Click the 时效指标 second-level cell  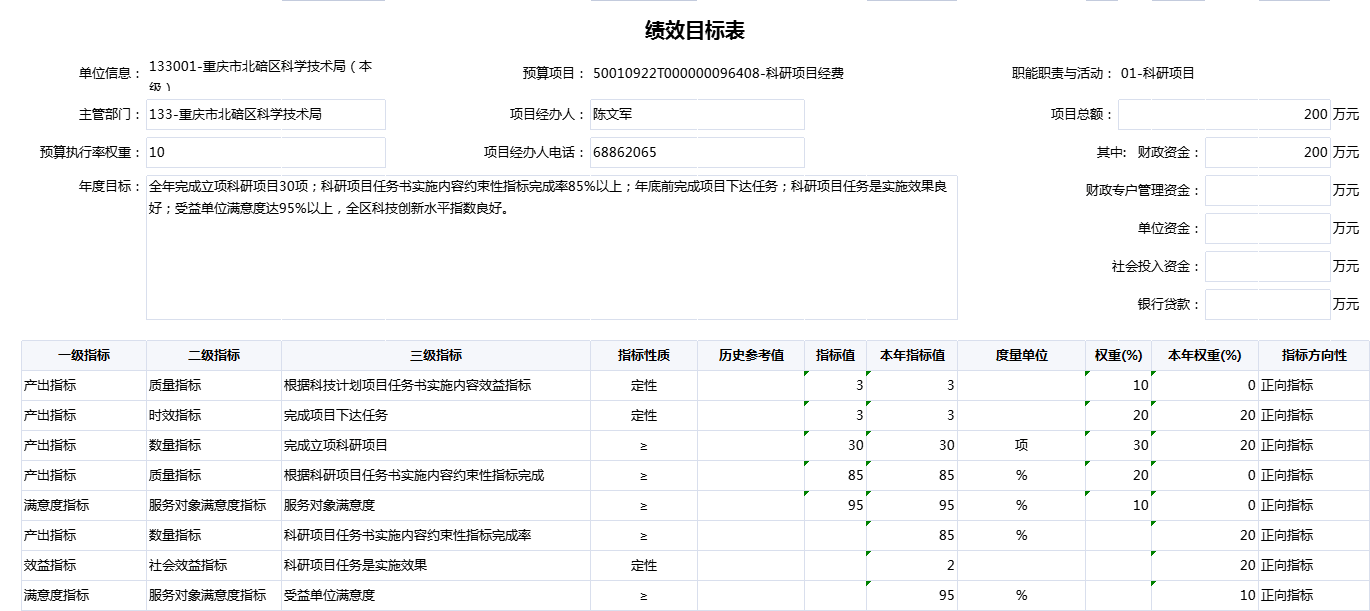coord(214,415)
